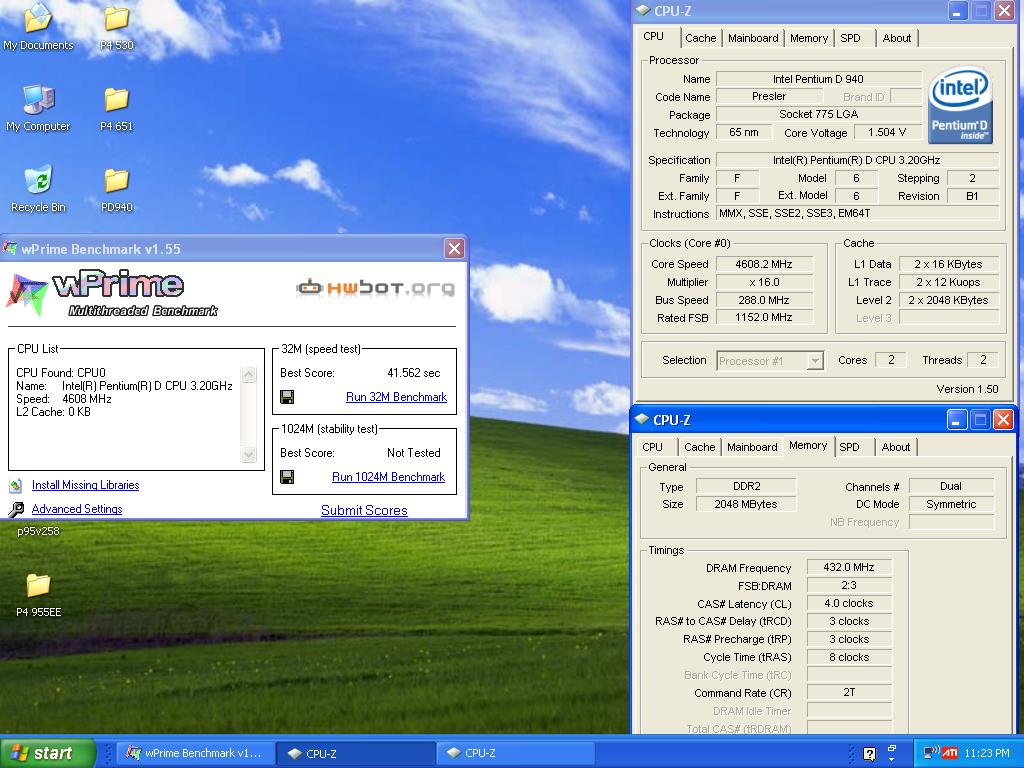Click the memory Size value 2048 MBytes

coord(746,504)
